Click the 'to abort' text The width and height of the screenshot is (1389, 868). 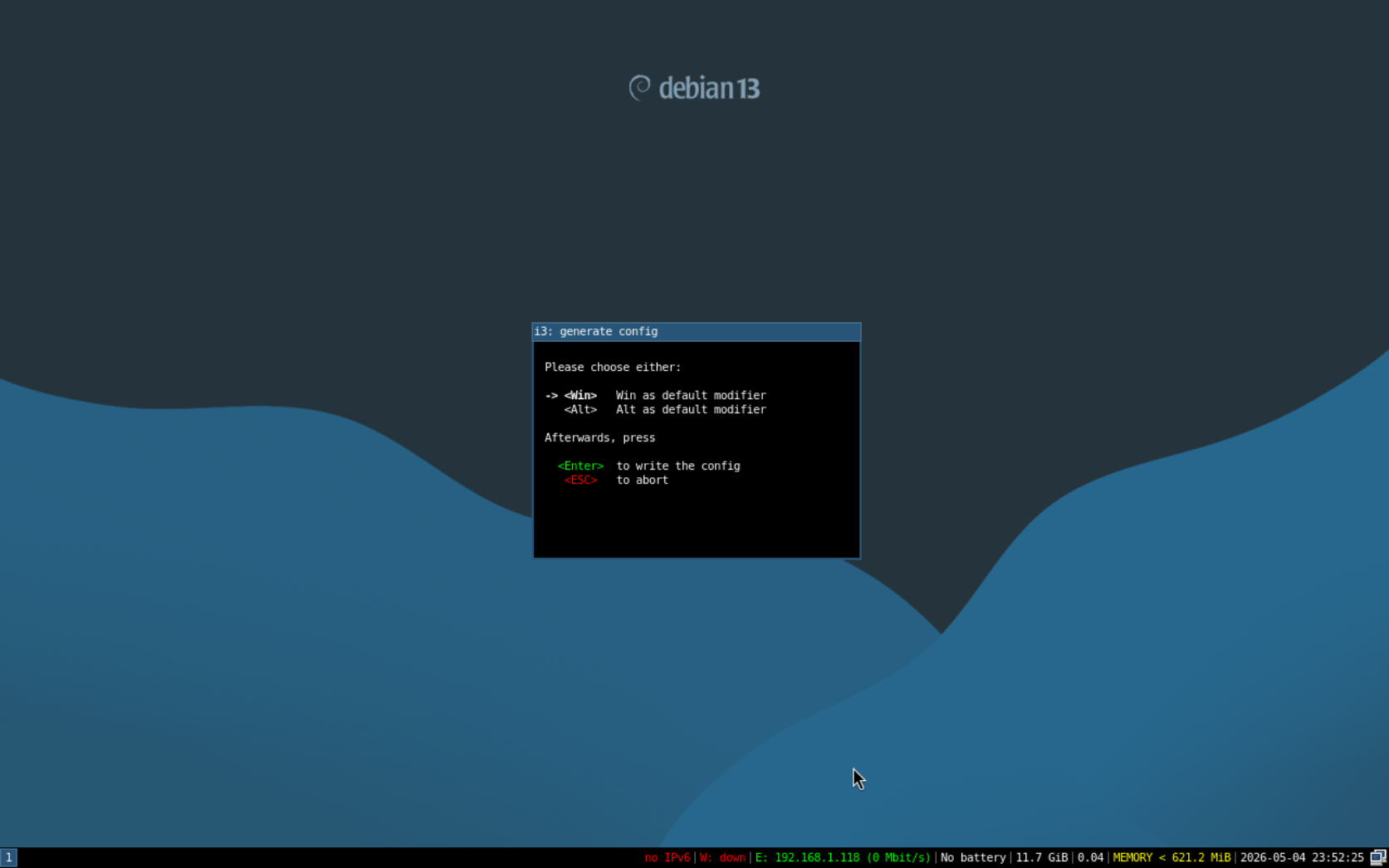click(x=642, y=480)
